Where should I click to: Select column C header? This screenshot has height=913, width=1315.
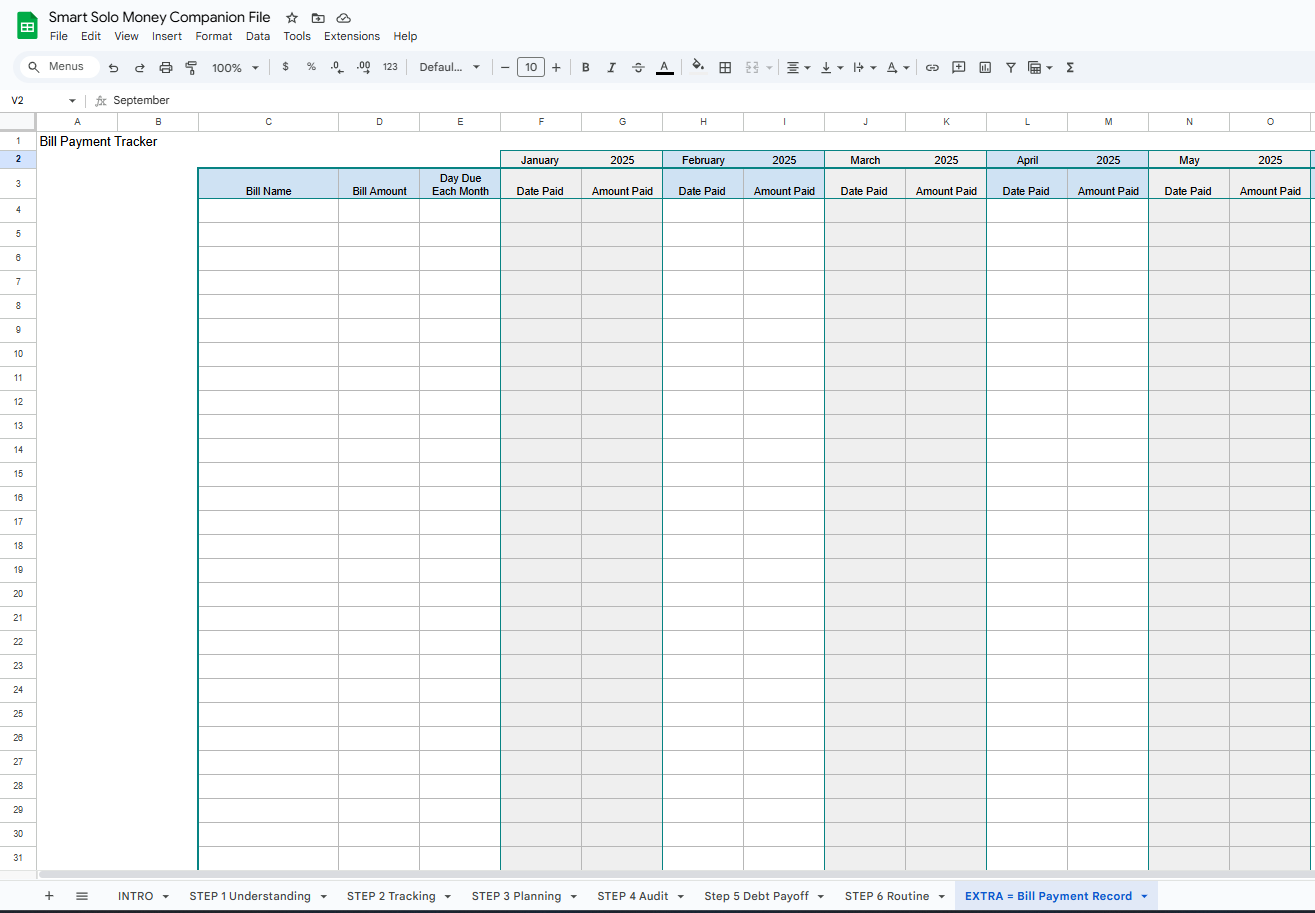[269, 122]
